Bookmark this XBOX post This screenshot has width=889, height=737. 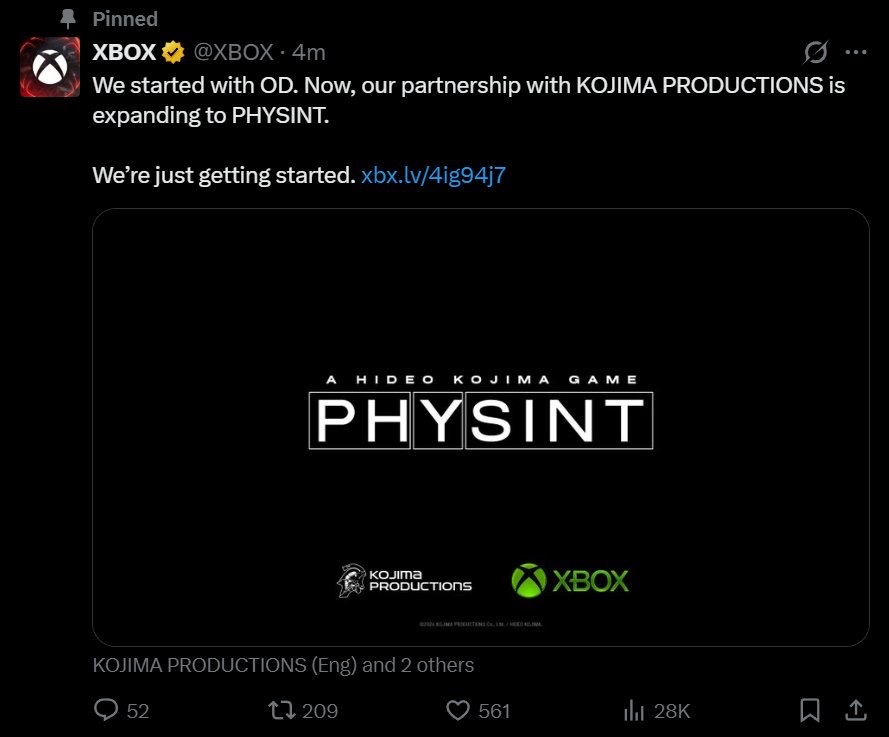tap(810, 710)
